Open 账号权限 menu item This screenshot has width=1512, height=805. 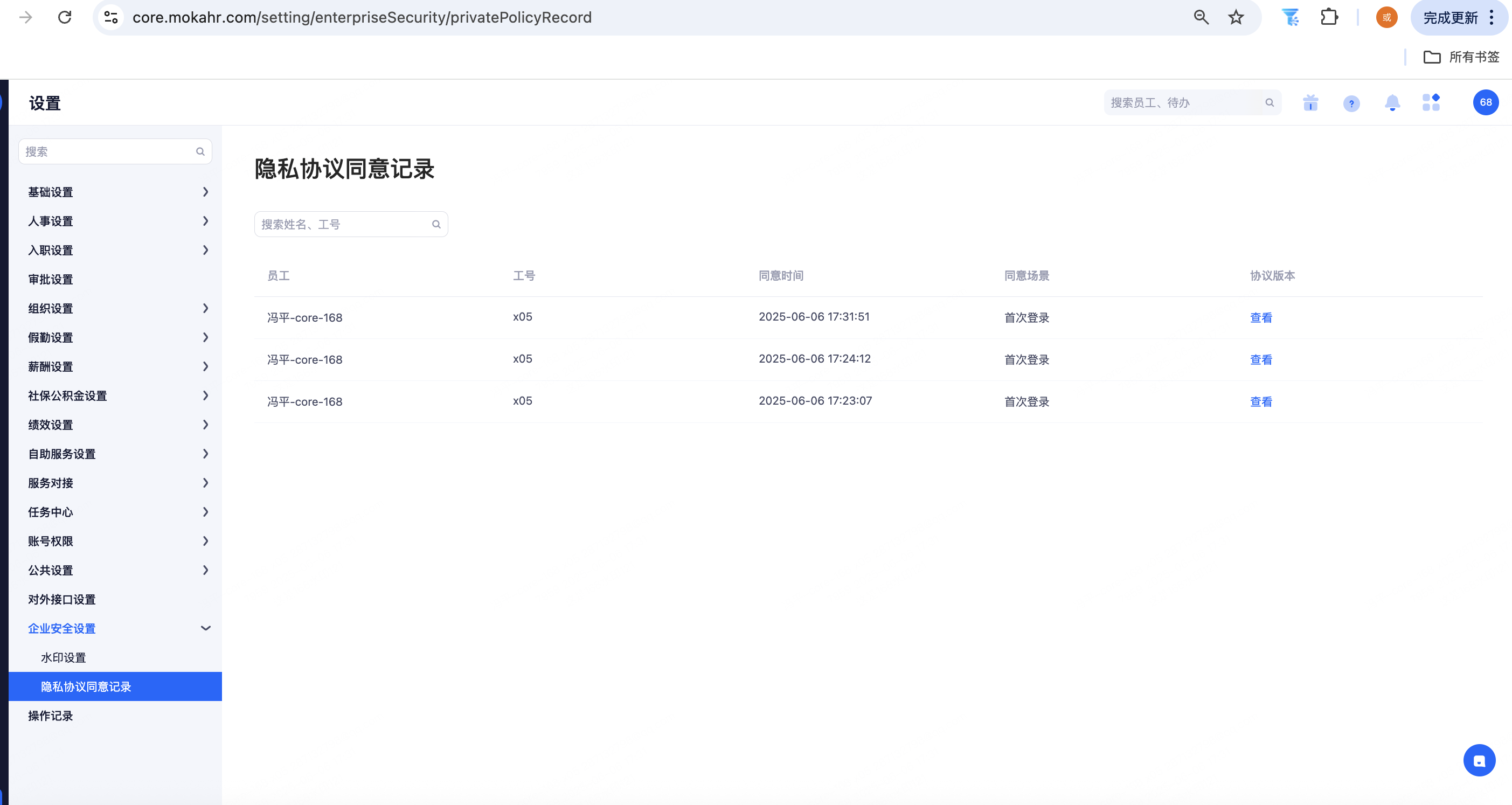coord(115,541)
